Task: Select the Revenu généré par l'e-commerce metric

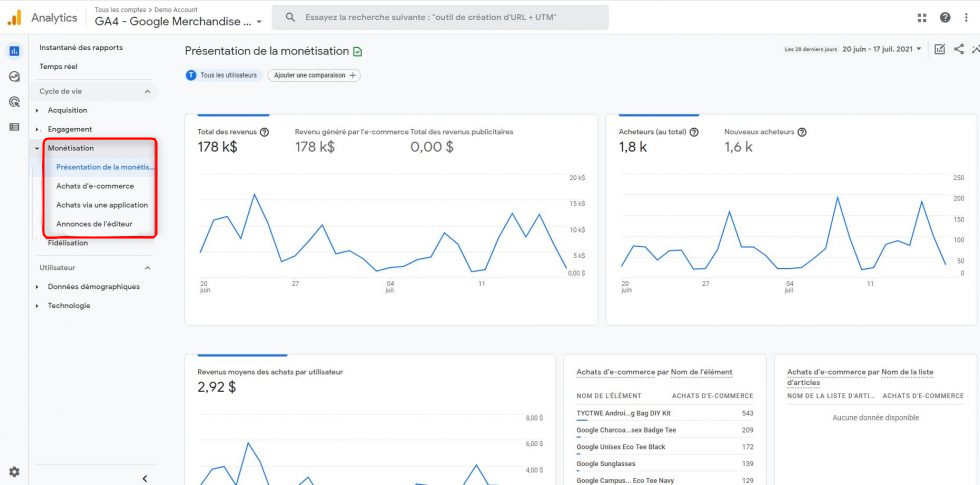Action: click(351, 140)
